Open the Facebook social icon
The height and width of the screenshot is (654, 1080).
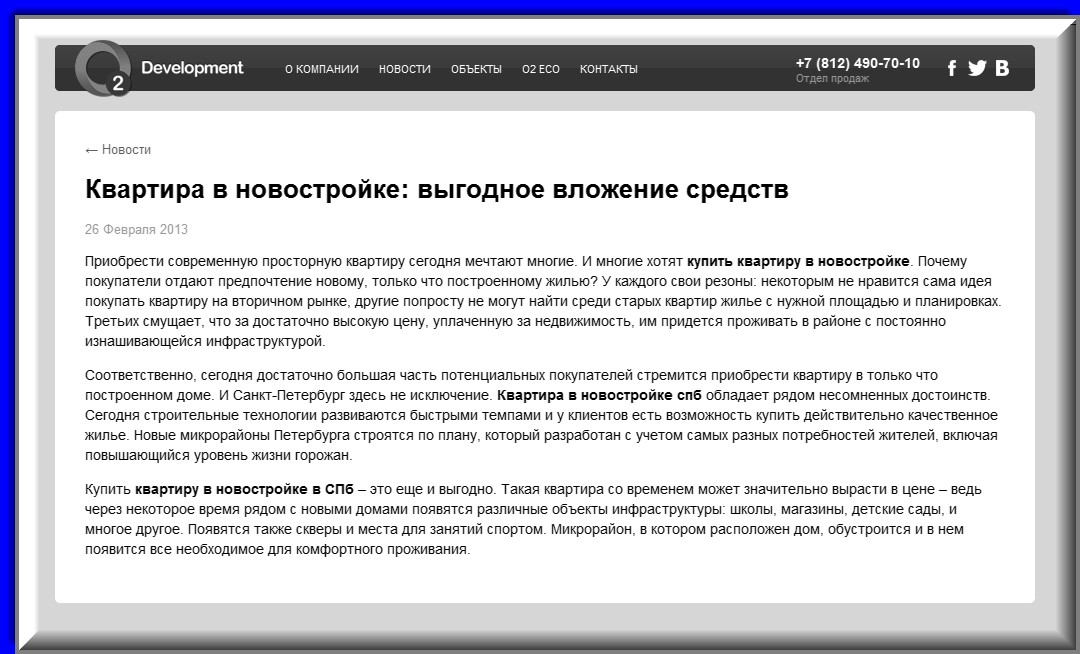point(952,68)
